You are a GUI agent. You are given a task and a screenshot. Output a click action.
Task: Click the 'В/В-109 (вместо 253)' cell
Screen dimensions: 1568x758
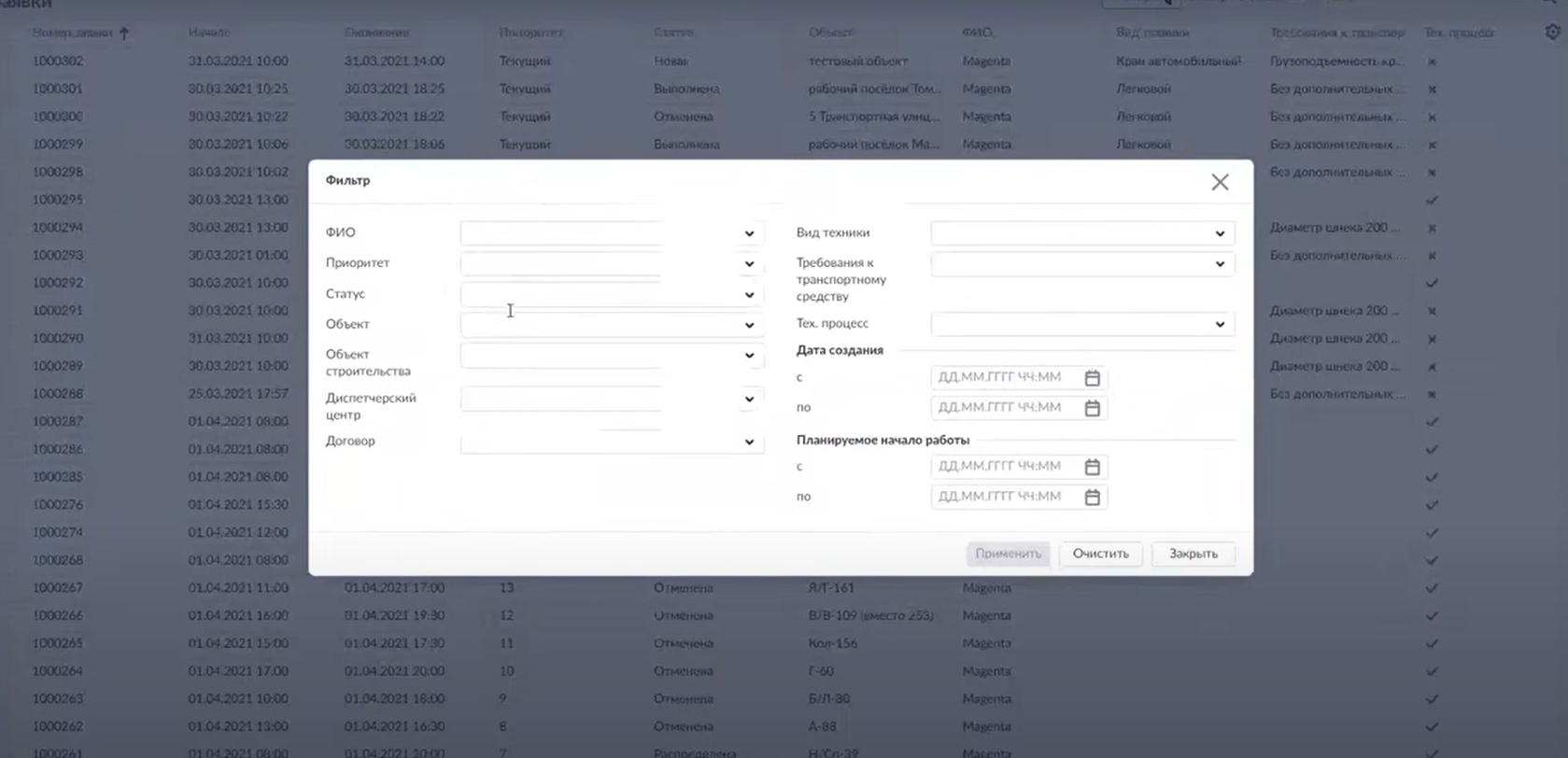pyautogui.click(x=870, y=616)
